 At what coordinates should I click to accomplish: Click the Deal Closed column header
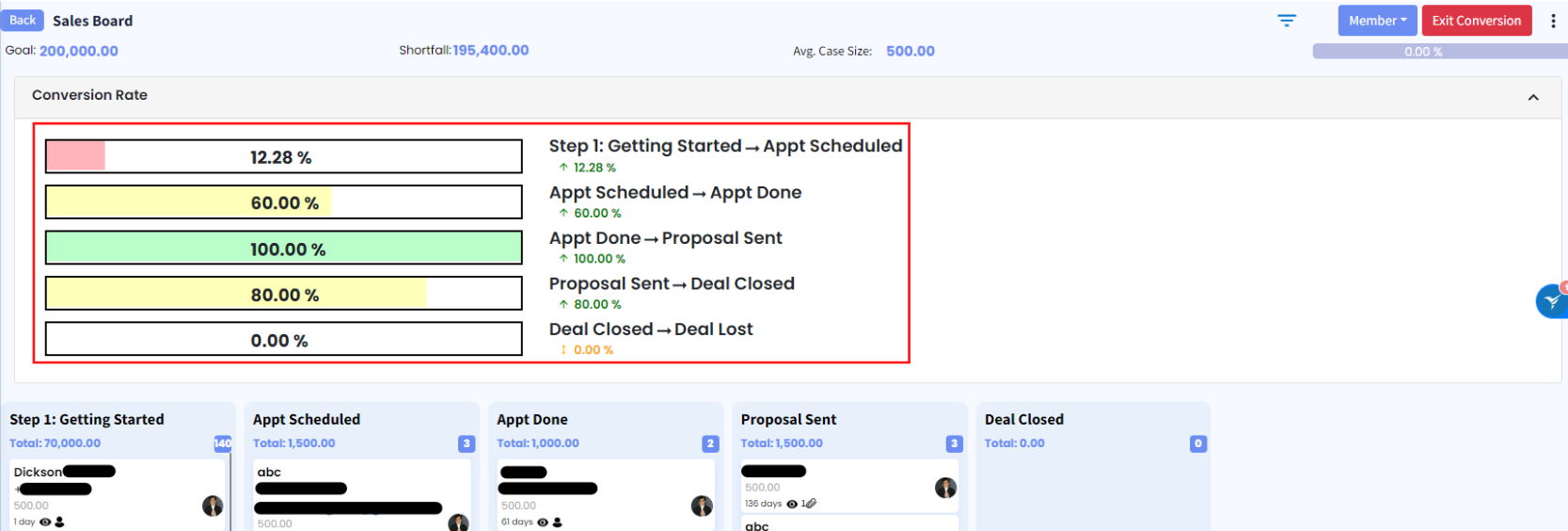point(1024,420)
